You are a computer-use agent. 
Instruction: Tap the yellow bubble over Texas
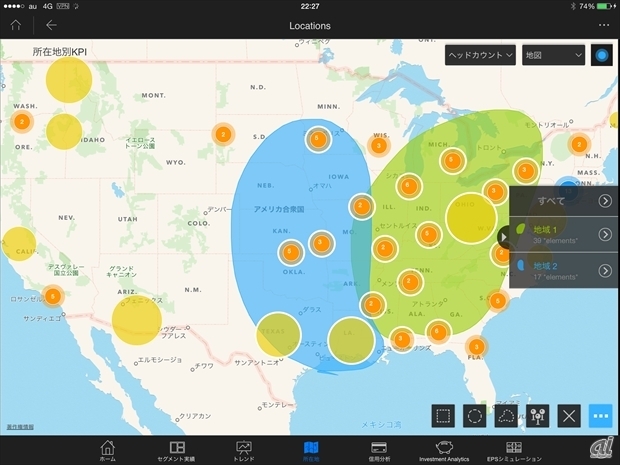pos(278,335)
